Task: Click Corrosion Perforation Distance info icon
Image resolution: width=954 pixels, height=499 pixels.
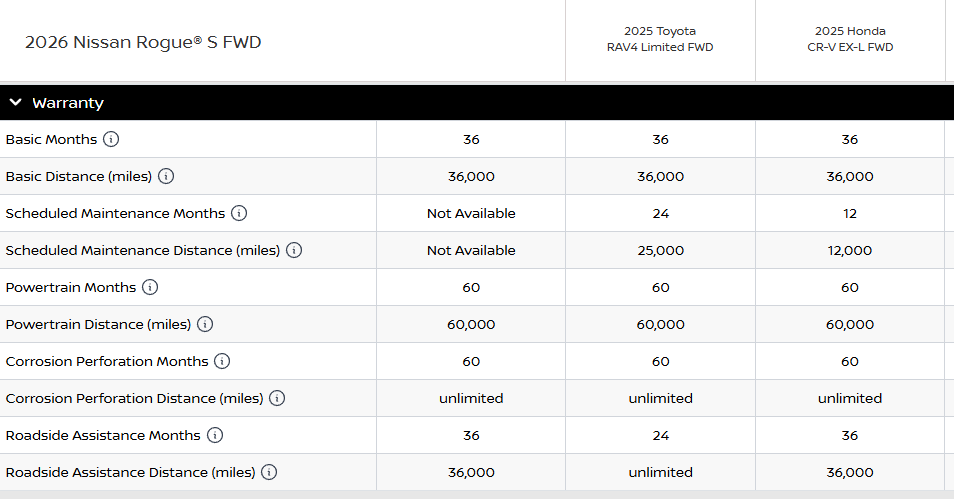Action: coord(277,398)
